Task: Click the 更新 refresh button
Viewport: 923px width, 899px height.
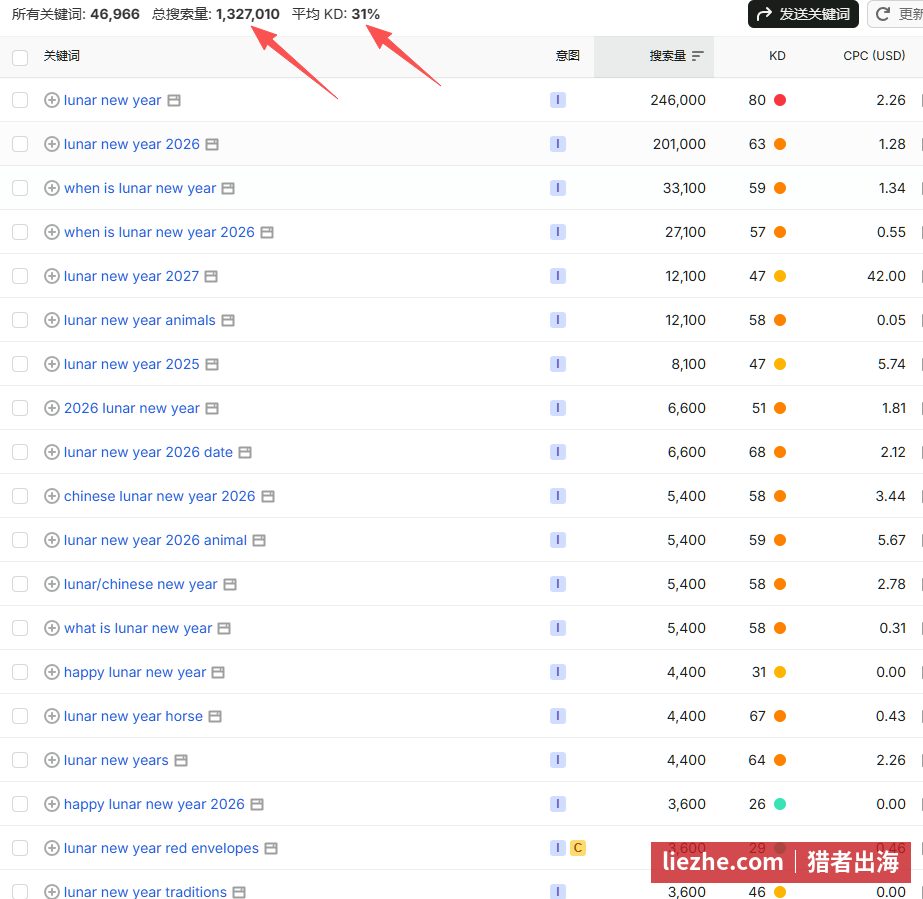Action: click(896, 14)
